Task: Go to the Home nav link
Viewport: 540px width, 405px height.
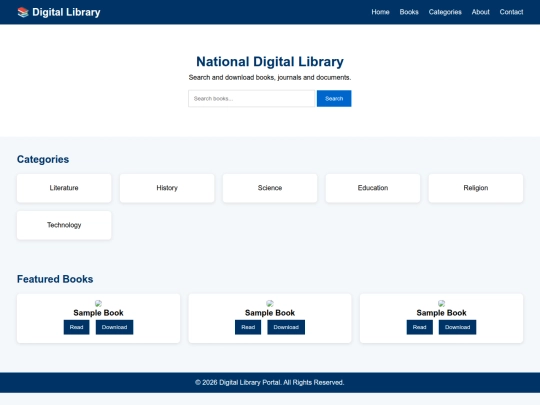Action: pyautogui.click(x=380, y=12)
